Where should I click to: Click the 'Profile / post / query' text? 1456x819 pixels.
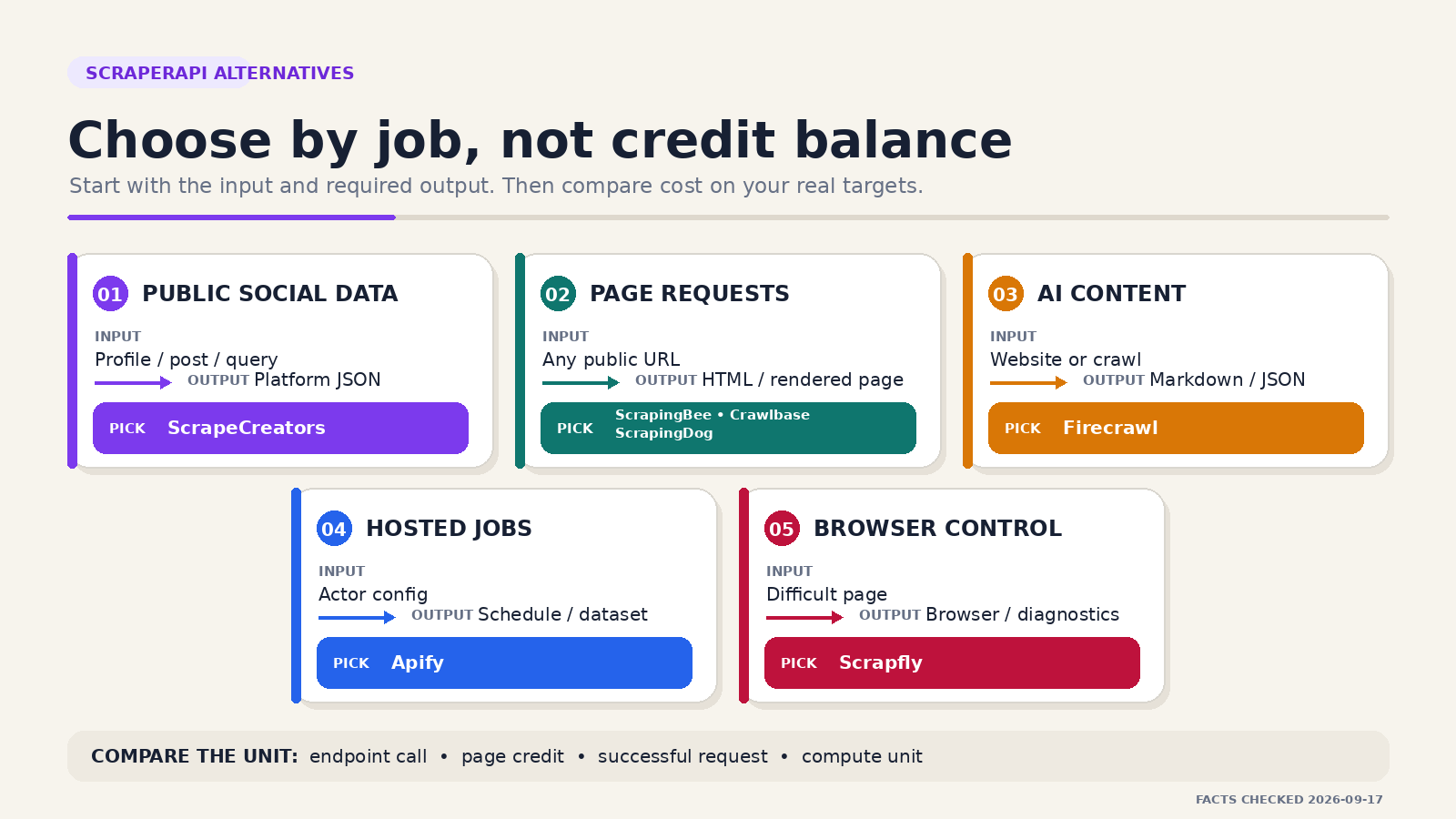tap(187, 359)
